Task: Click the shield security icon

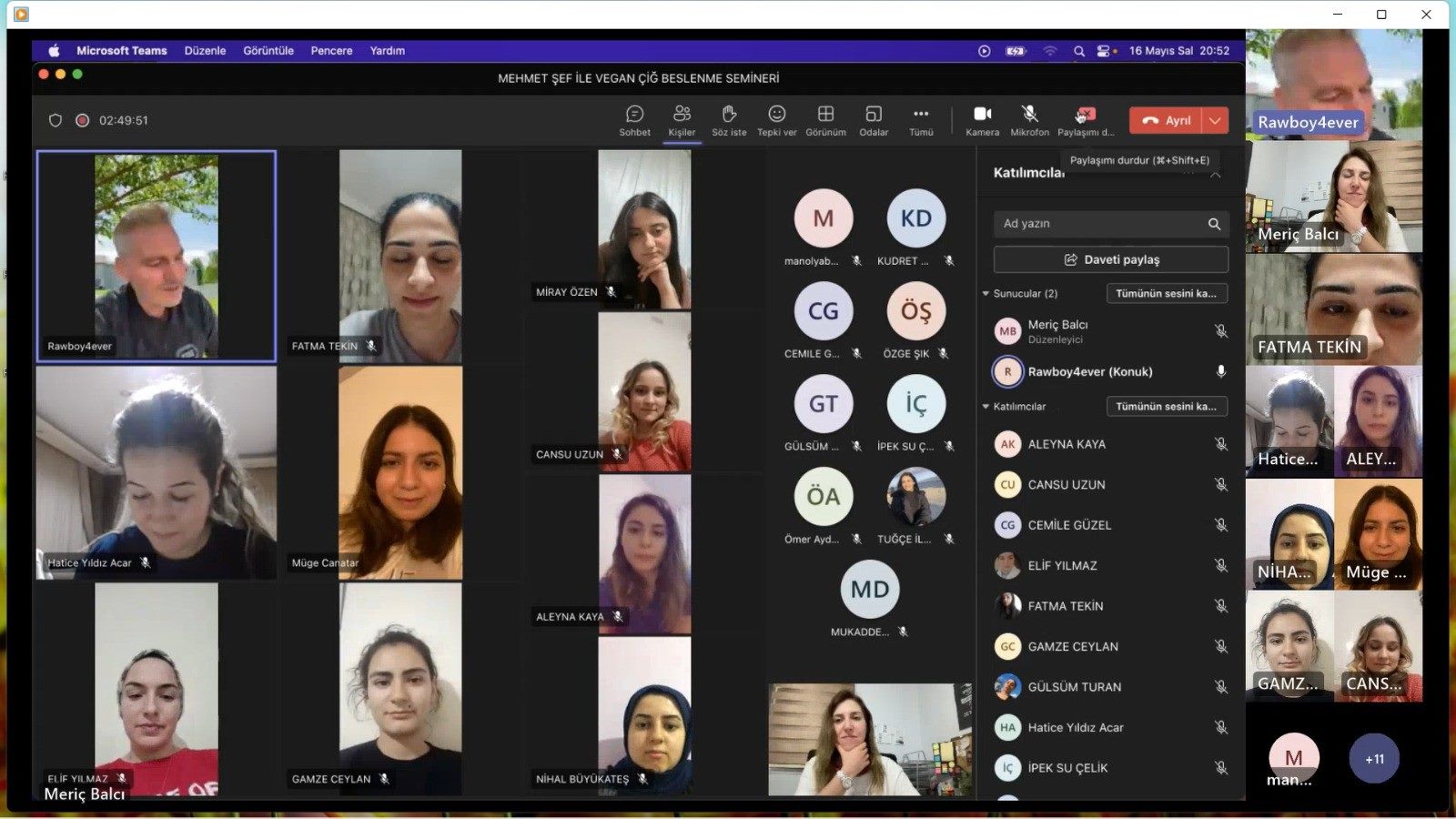Action: coord(56,120)
